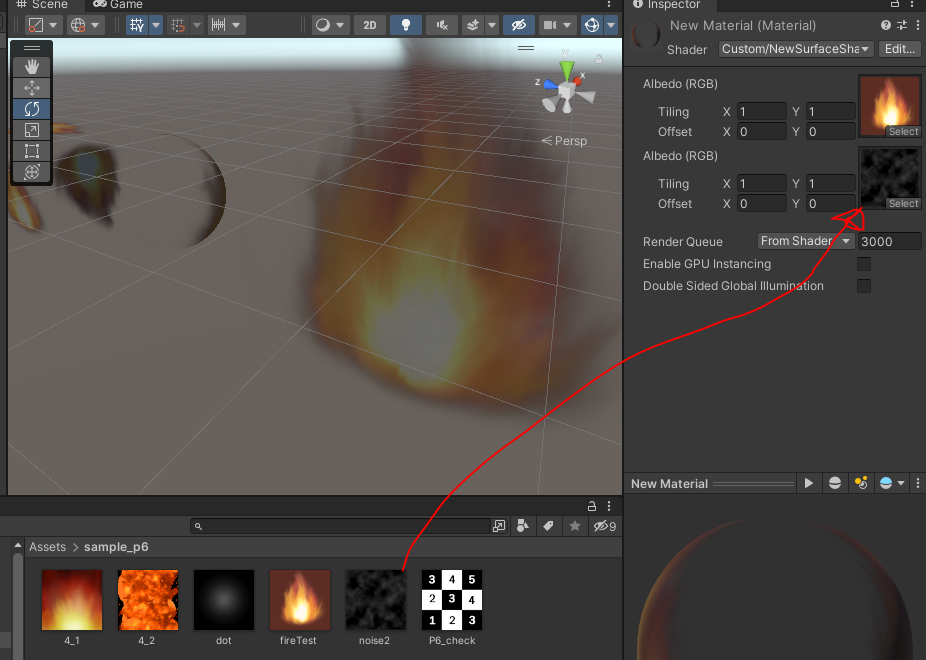The image size is (926, 660).
Task: Toggle scene lighting bulb button
Action: coord(406,25)
